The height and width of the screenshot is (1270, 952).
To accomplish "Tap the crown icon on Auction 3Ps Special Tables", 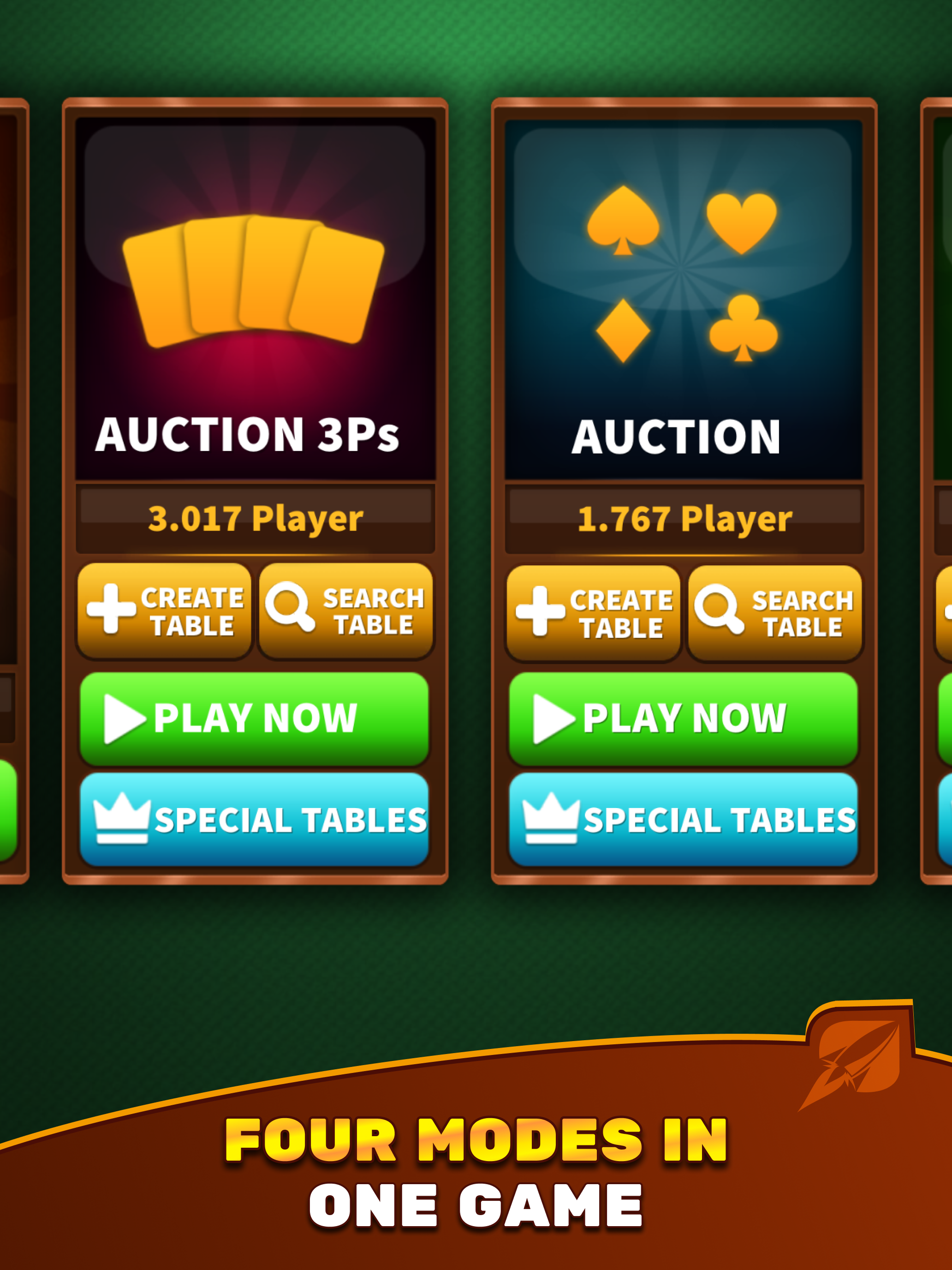I will tap(122, 818).
